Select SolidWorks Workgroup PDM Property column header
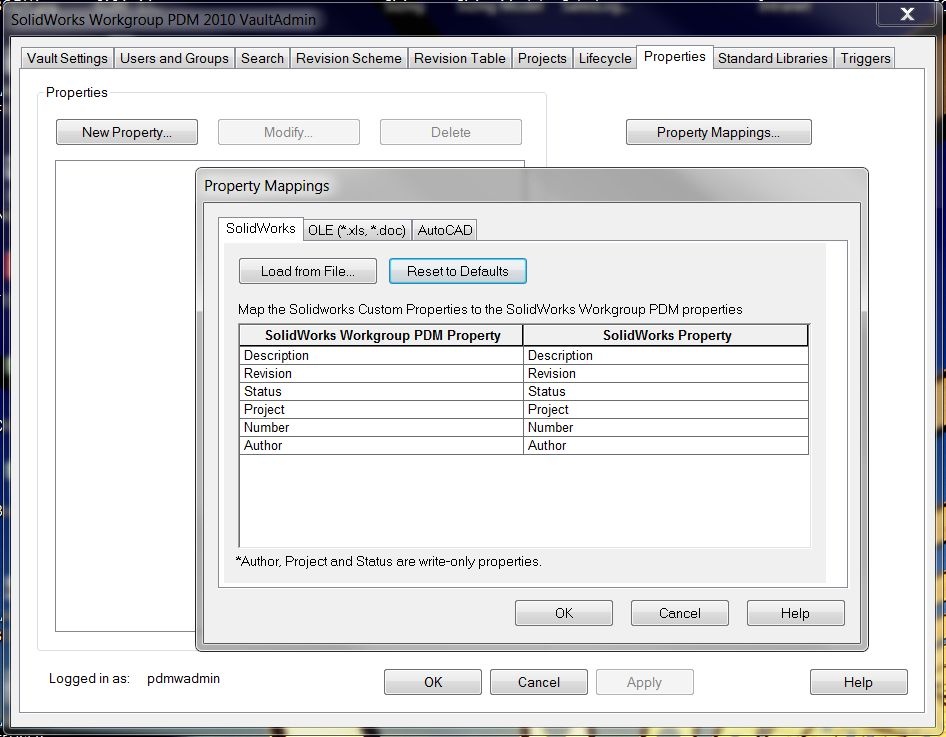 [x=381, y=336]
